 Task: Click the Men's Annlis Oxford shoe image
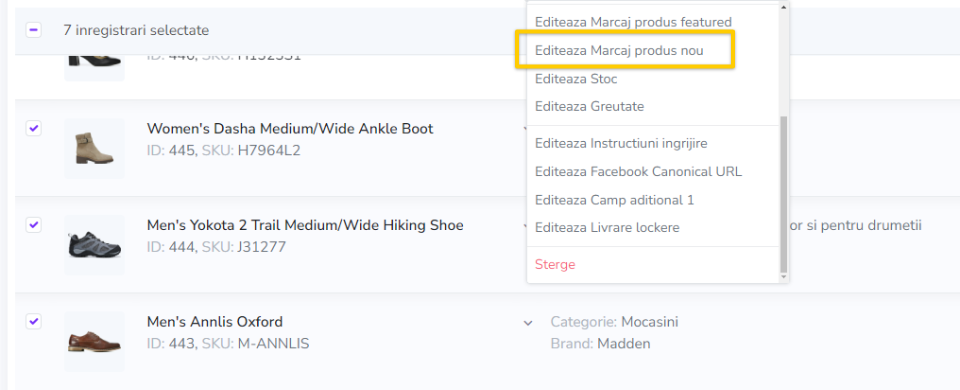click(x=94, y=342)
